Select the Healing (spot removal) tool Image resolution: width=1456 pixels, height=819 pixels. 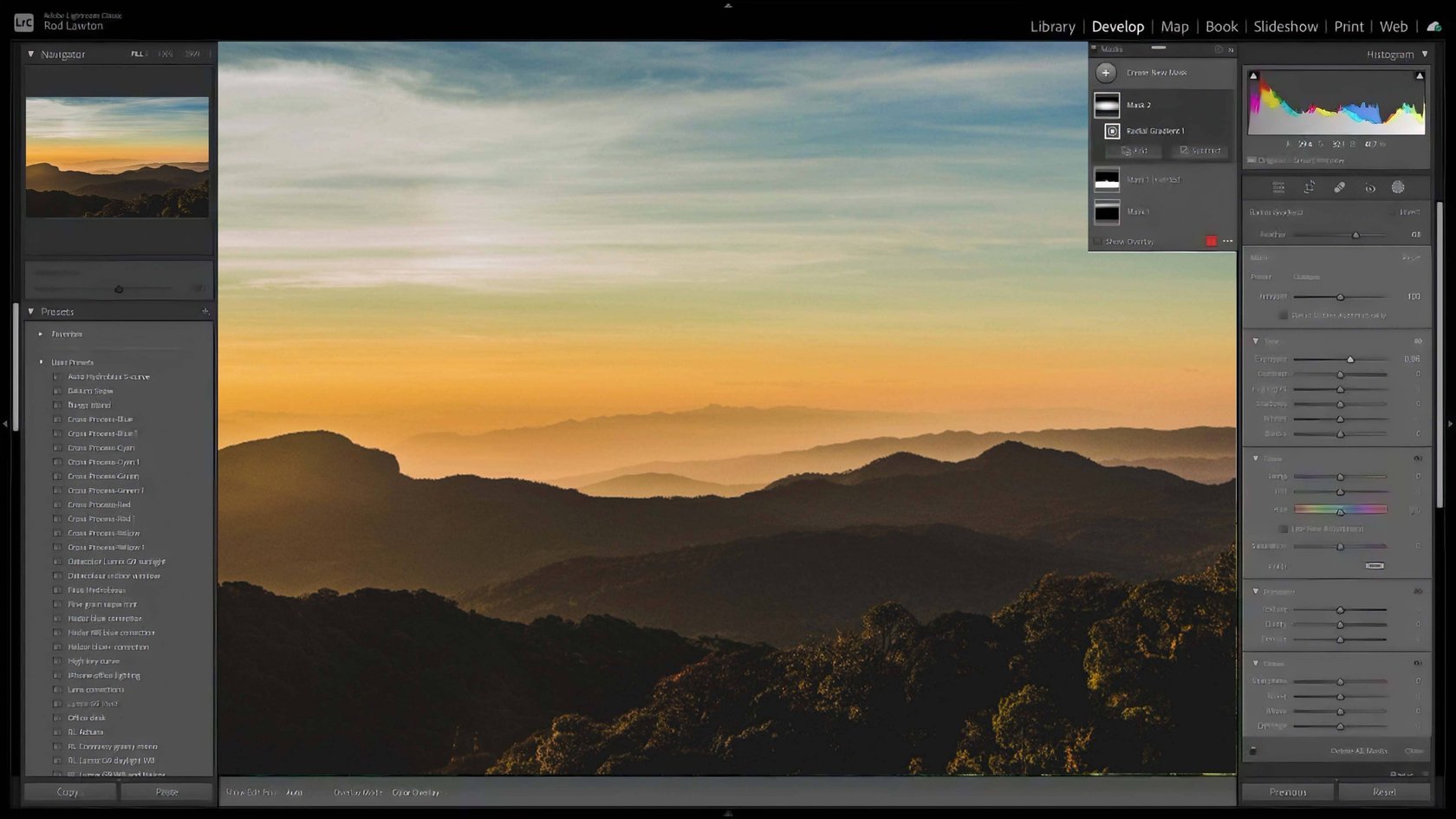(x=1340, y=187)
